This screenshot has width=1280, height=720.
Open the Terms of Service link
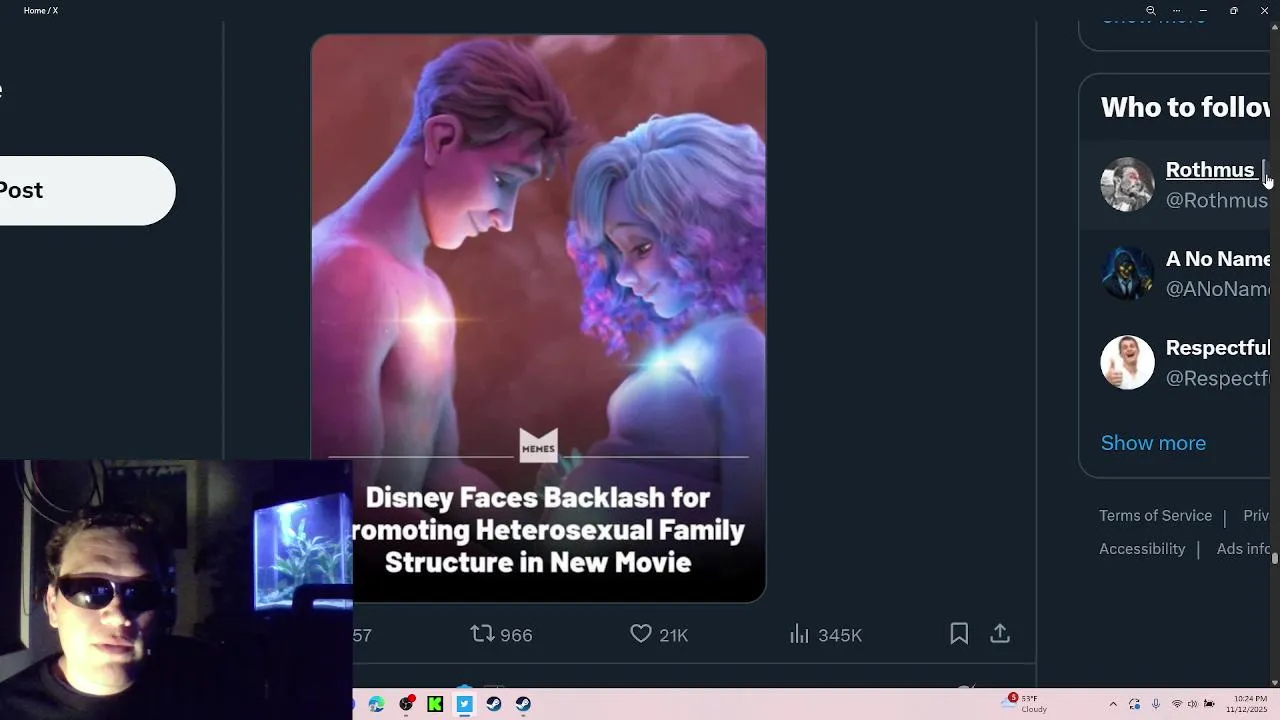[1155, 516]
